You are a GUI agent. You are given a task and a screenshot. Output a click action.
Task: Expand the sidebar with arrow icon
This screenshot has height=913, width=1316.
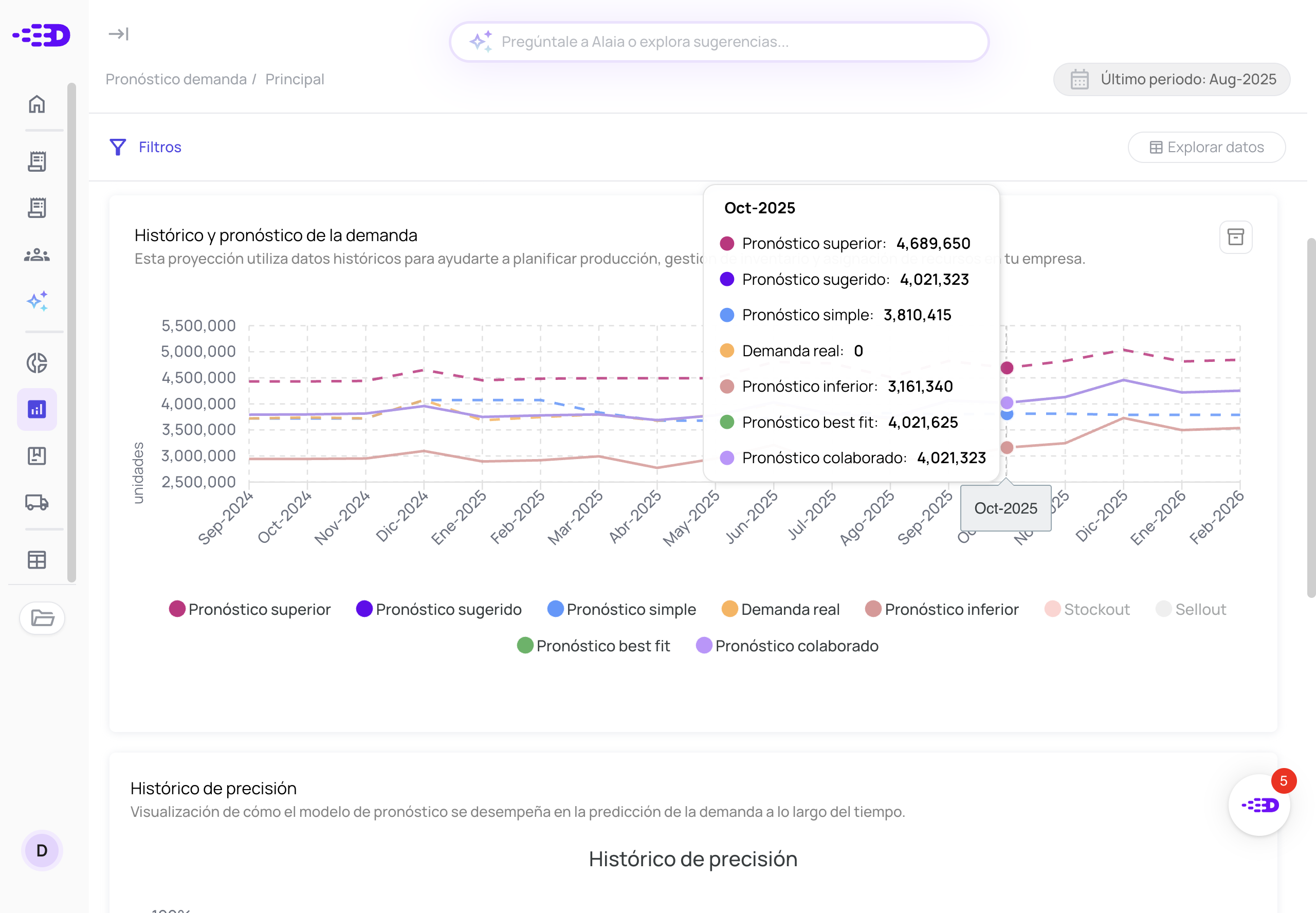(x=118, y=34)
